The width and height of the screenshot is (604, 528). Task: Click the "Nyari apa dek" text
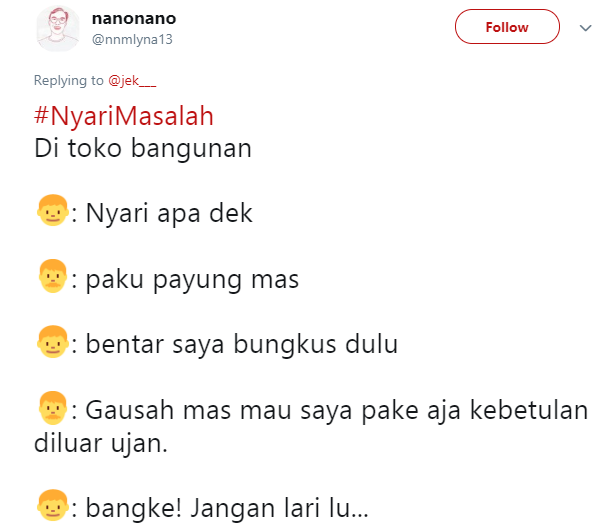(x=169, y=213)
